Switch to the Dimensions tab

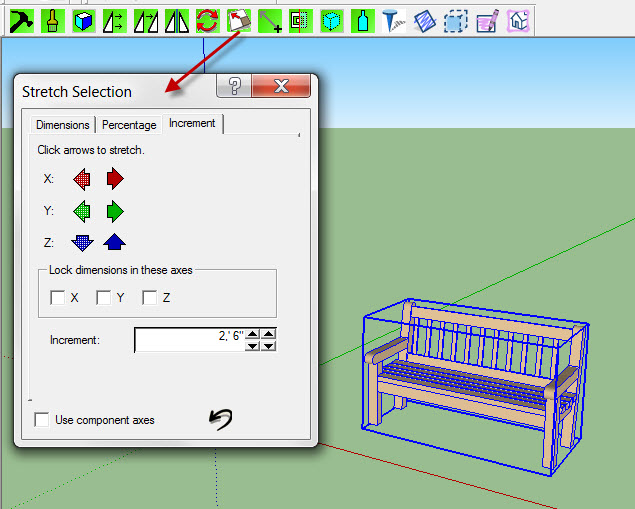(63, 125)
